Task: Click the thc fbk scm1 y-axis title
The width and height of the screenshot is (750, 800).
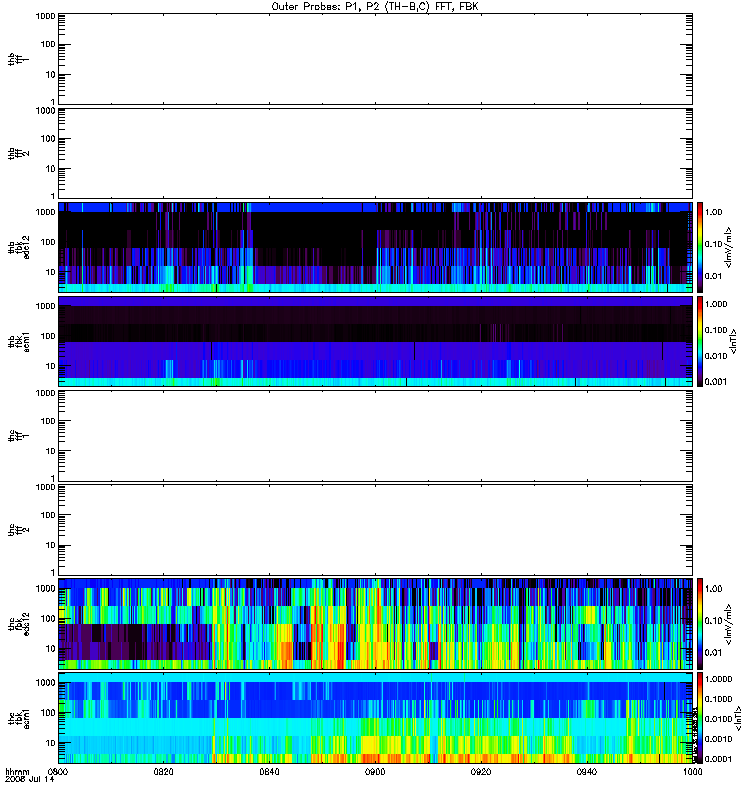Action: 18,718
